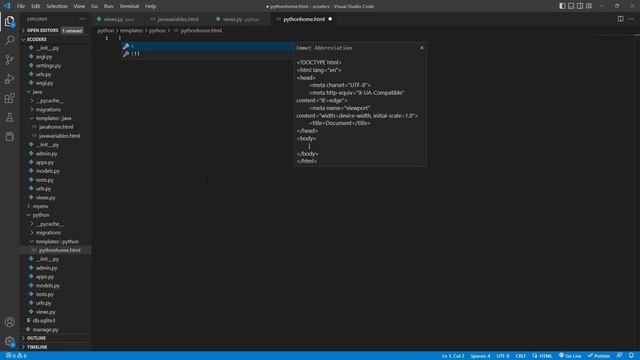The image size is (640, 360).
Task: Expand the Open Editors section
Action: point(55,31)
